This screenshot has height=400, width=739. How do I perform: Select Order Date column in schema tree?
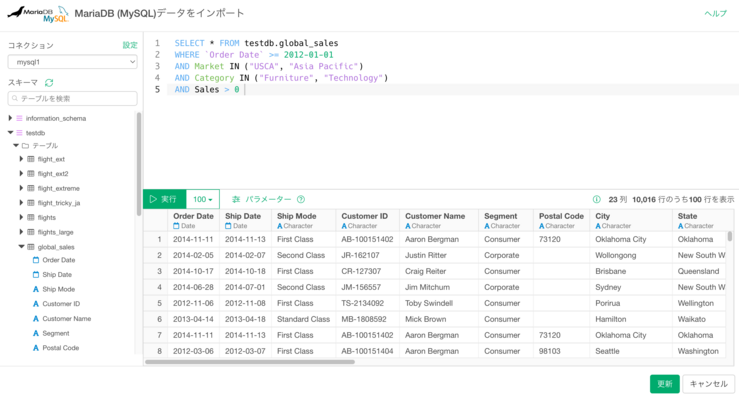(58, 260)
